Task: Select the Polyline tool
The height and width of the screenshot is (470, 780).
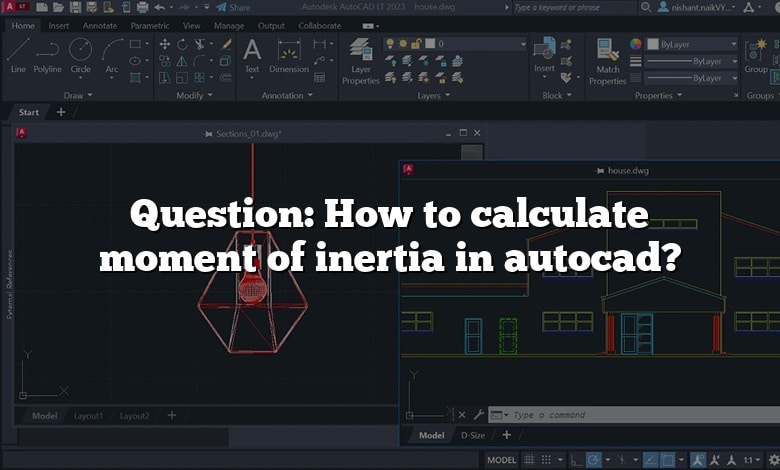Action: [x=47, y=55]
